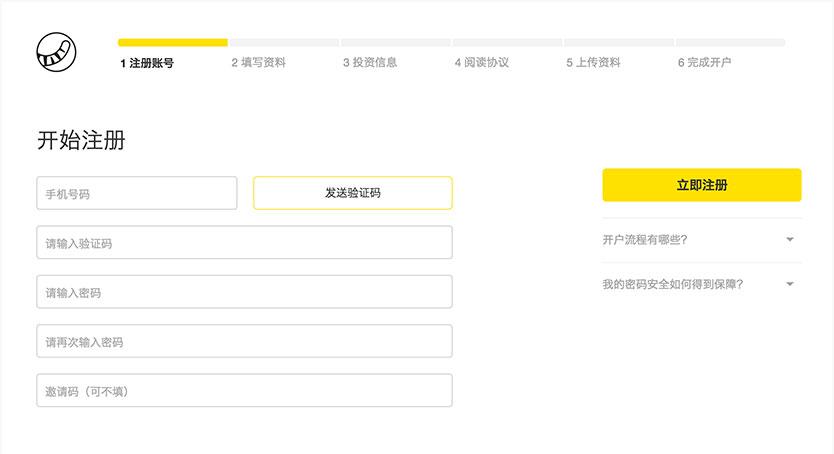
Task: Select step 1 注册账号
Action: 147,62
